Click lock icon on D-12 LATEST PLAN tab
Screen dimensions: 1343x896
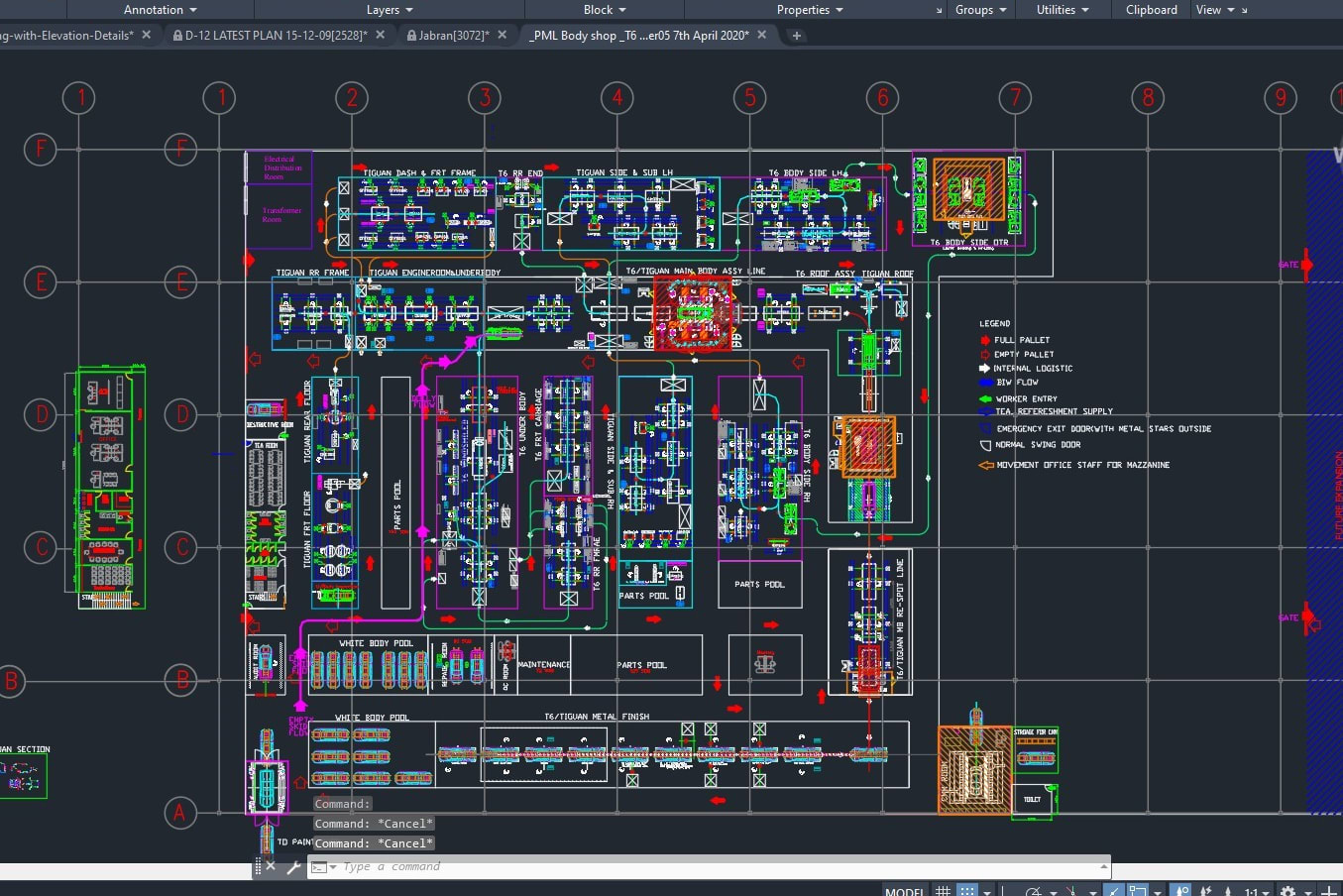(x=177, y=35)
